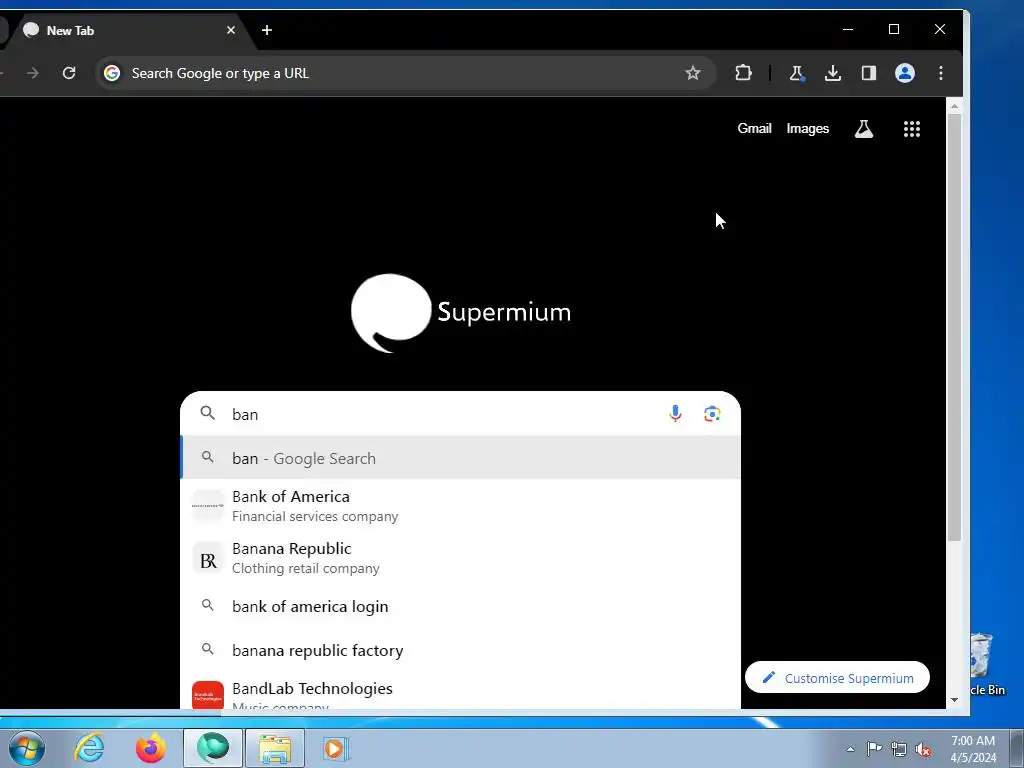This screenshot has height=768, width=1024.
Task: Open the Google apps grid icon
Action: click(912, 129)
